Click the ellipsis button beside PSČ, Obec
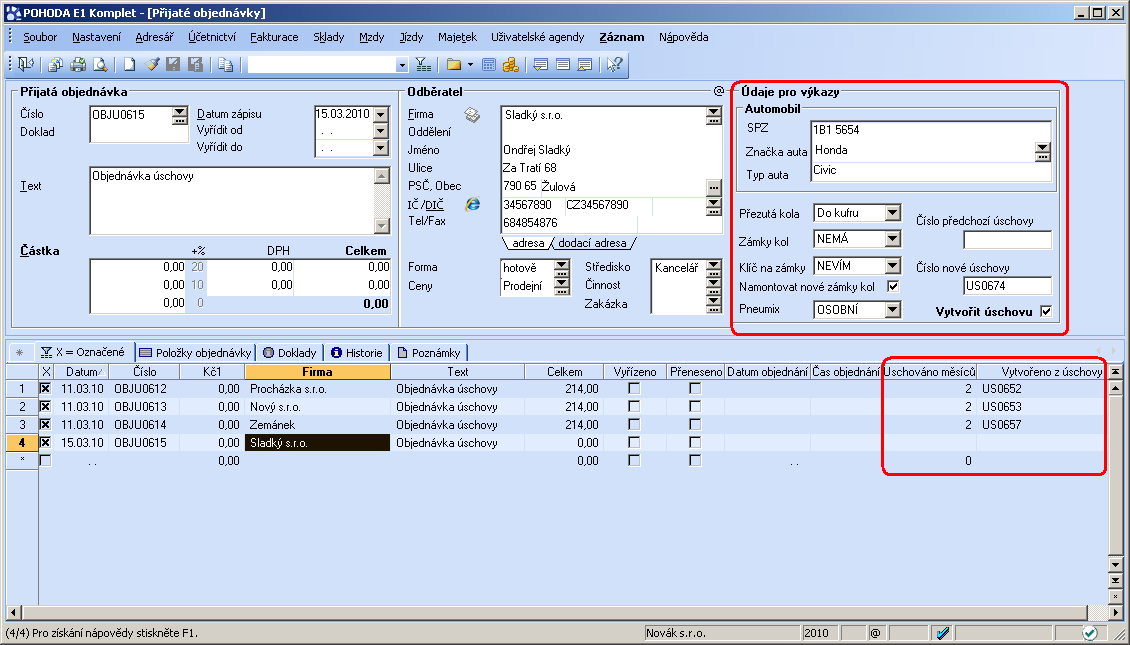The width and height of the screenshot is (1130, 645). click(714, 187)
